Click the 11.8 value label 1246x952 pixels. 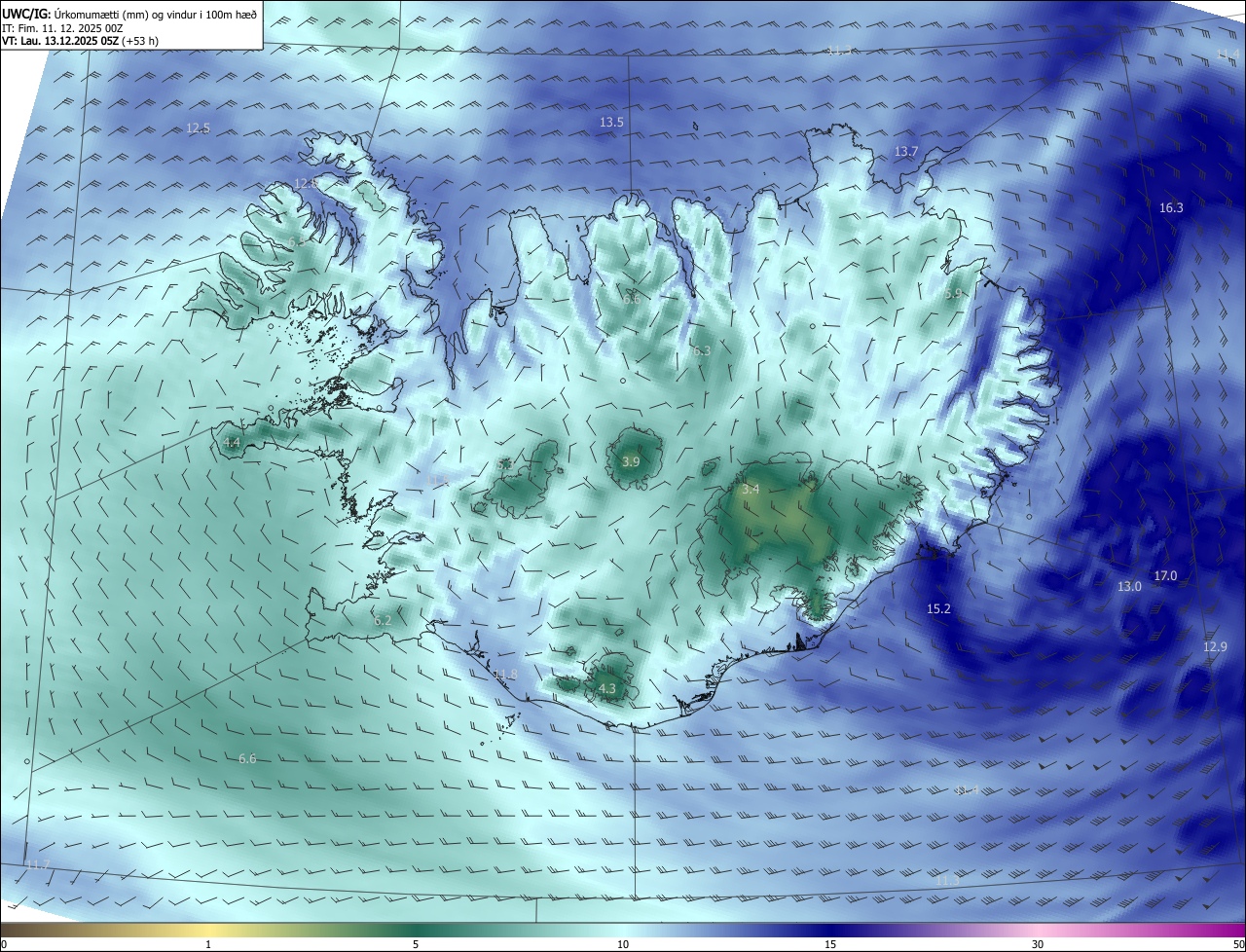505,675
